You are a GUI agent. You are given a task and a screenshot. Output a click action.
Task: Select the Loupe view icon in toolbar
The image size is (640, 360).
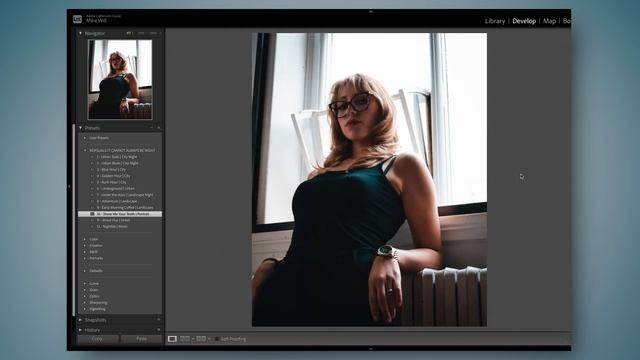(172, 339)
